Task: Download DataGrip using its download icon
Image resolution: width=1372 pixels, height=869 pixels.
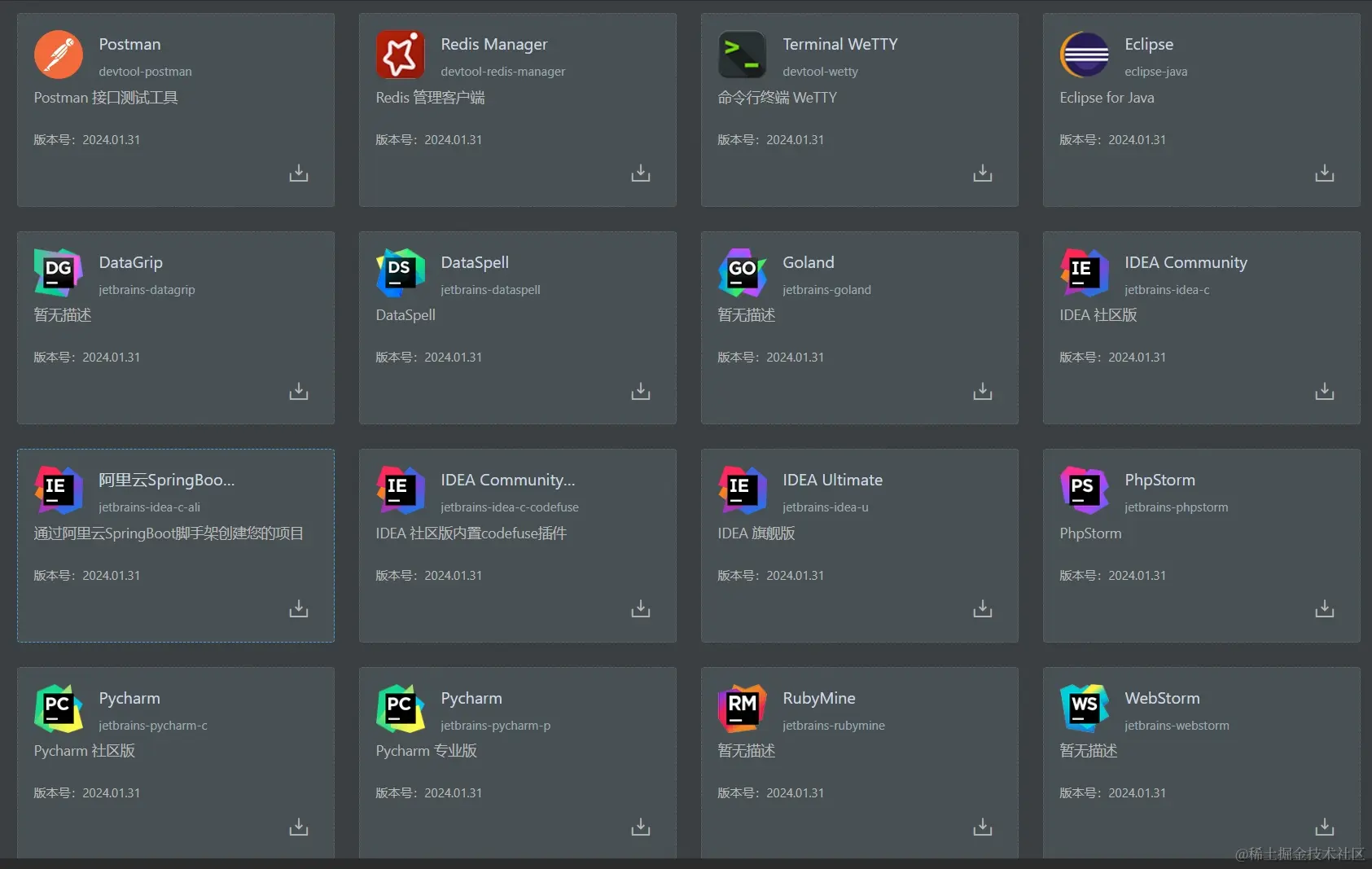Action: coord(299,392)
